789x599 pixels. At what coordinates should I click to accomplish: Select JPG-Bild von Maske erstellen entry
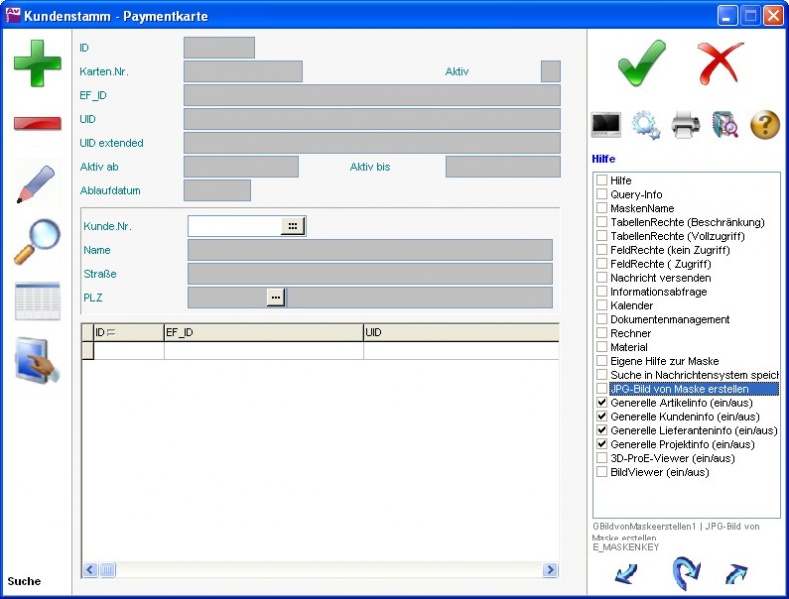679,389
